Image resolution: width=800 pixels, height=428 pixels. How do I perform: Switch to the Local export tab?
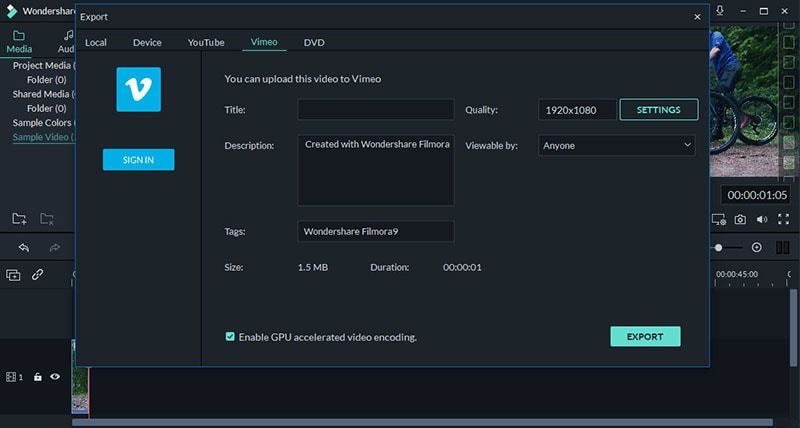tap(96, 42)
